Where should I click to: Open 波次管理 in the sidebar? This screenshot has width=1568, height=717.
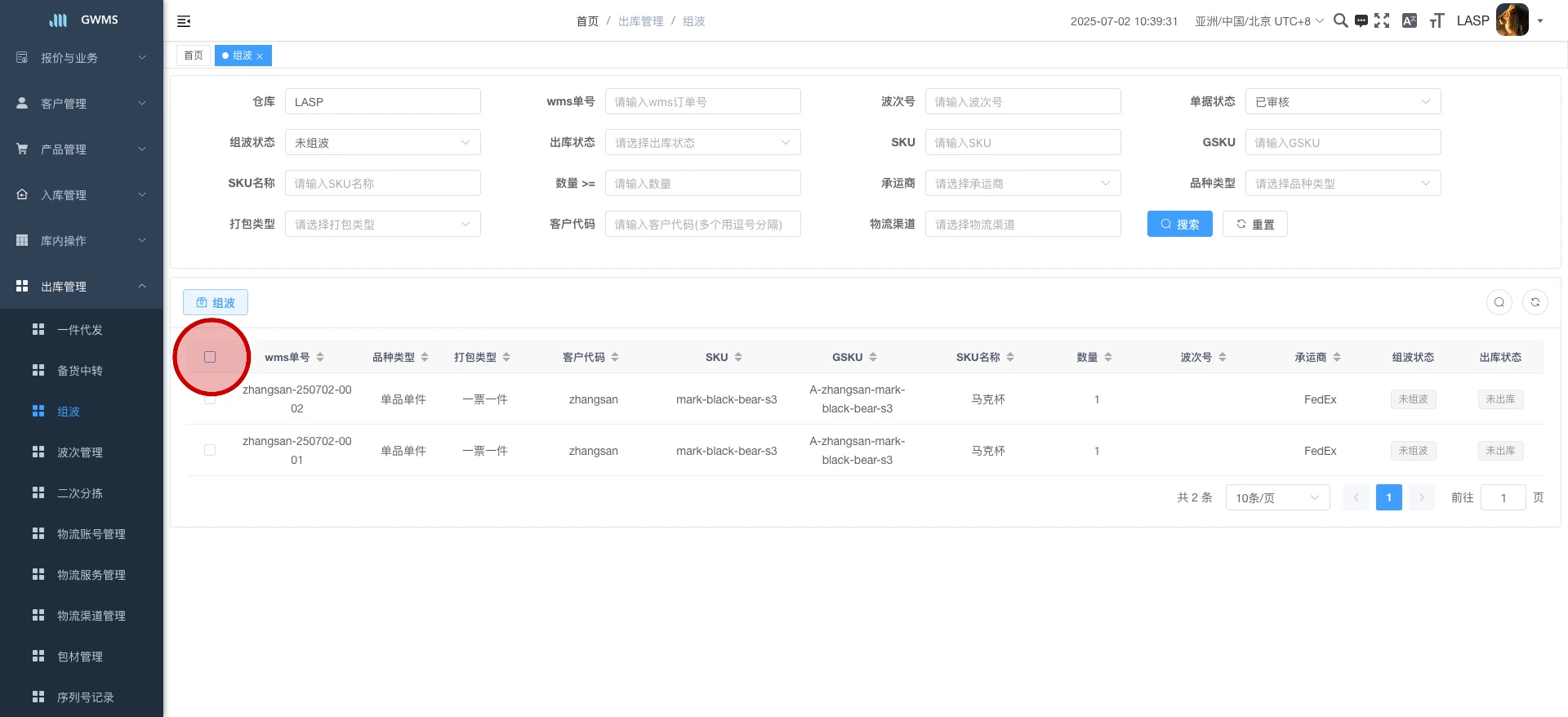(x=80, y=452)
